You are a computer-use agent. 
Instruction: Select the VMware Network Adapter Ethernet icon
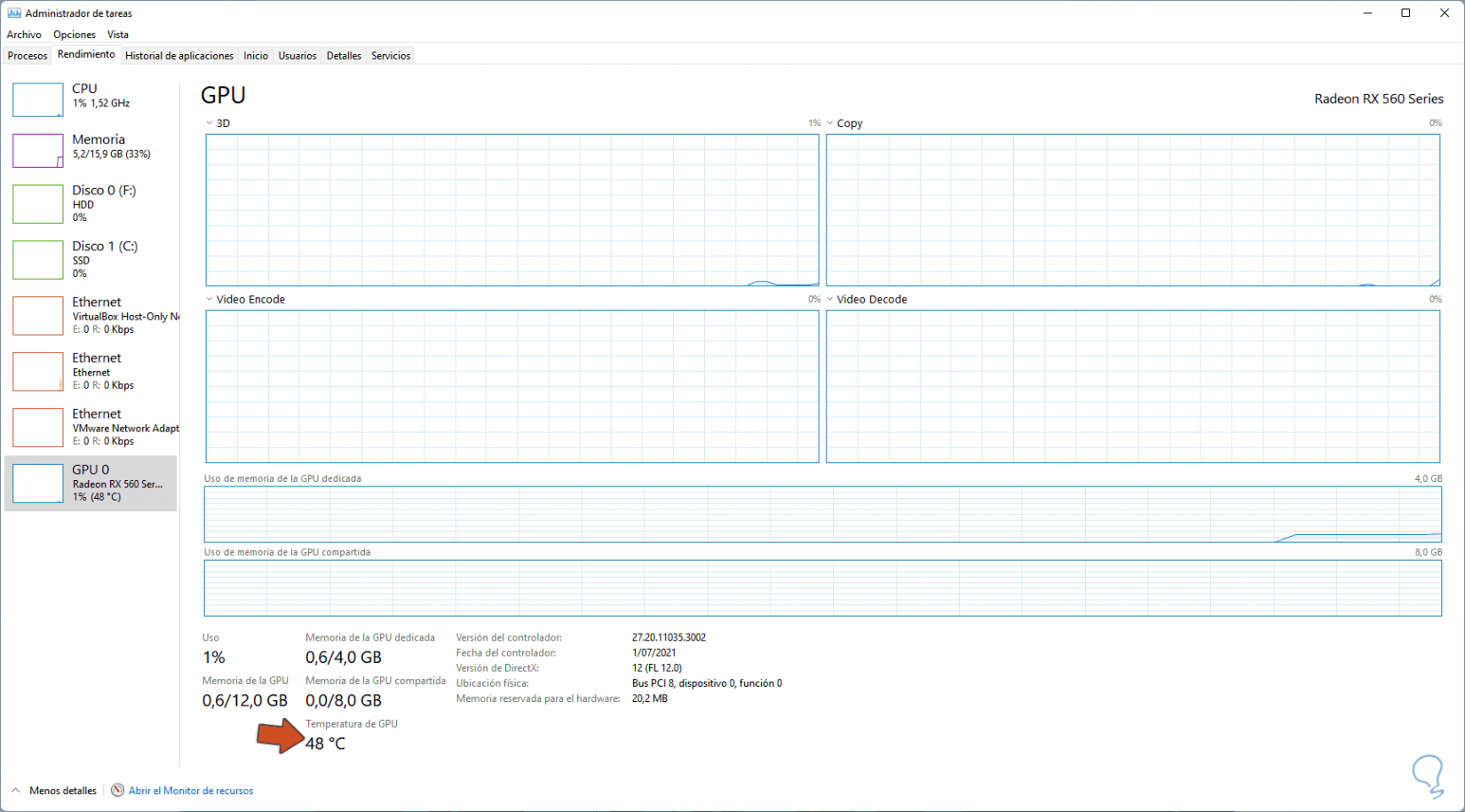[37, 427]
